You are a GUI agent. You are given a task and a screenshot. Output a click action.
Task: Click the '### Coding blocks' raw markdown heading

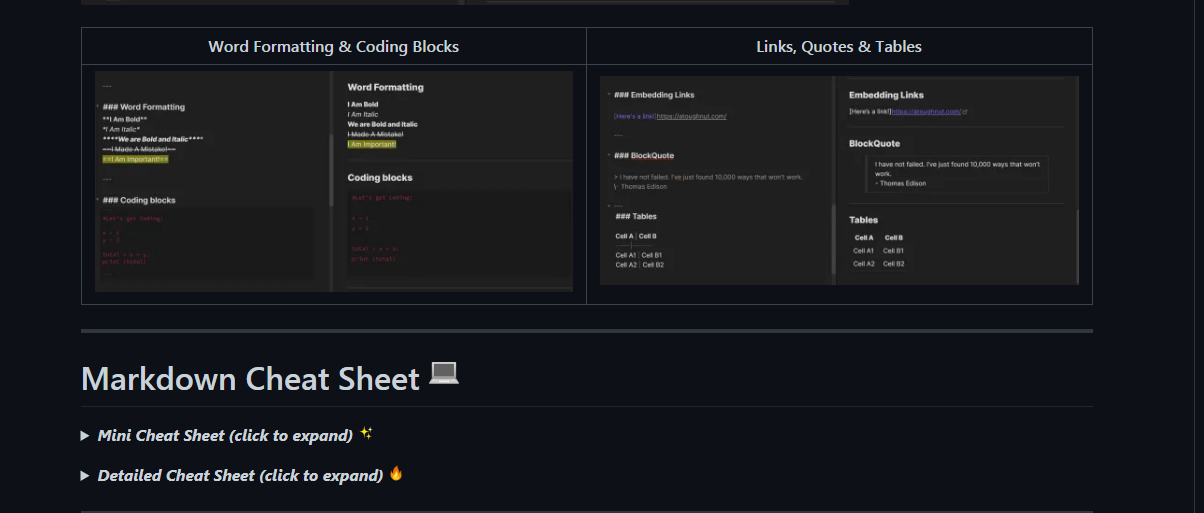point(139,200)
